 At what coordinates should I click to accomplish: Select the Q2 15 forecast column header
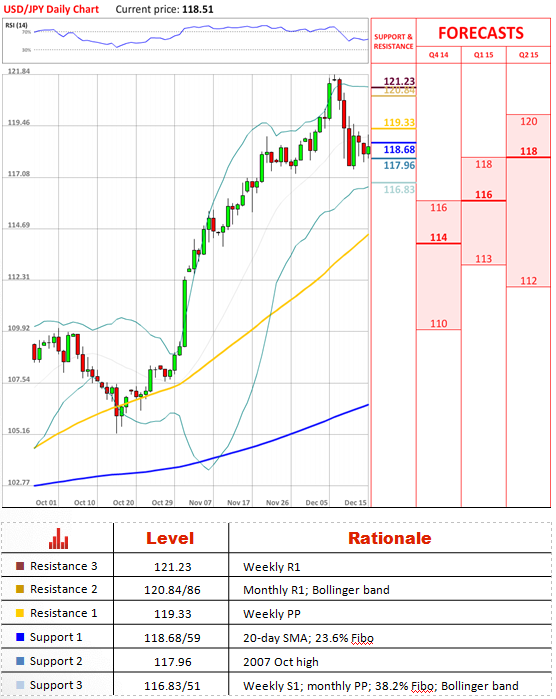click(528, 55)
